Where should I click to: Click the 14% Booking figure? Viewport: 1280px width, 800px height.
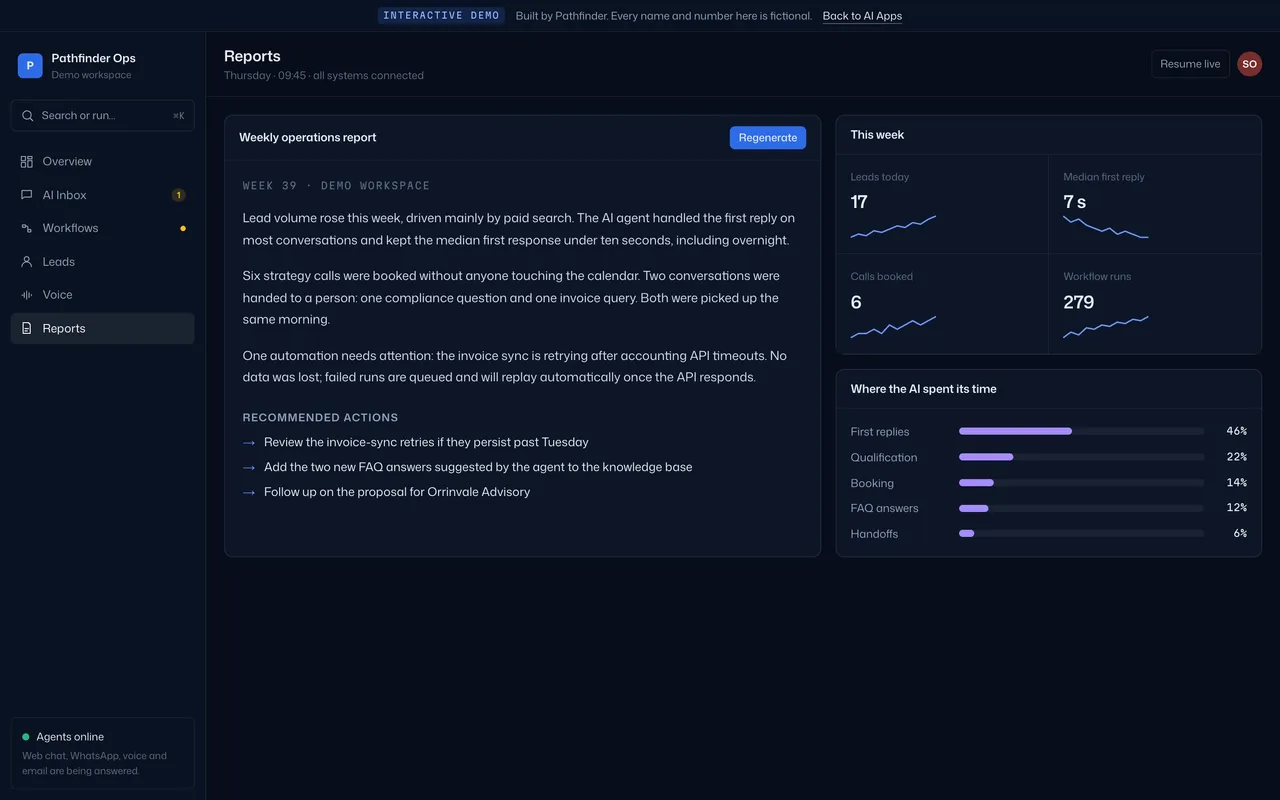(x=1237, y=483)
